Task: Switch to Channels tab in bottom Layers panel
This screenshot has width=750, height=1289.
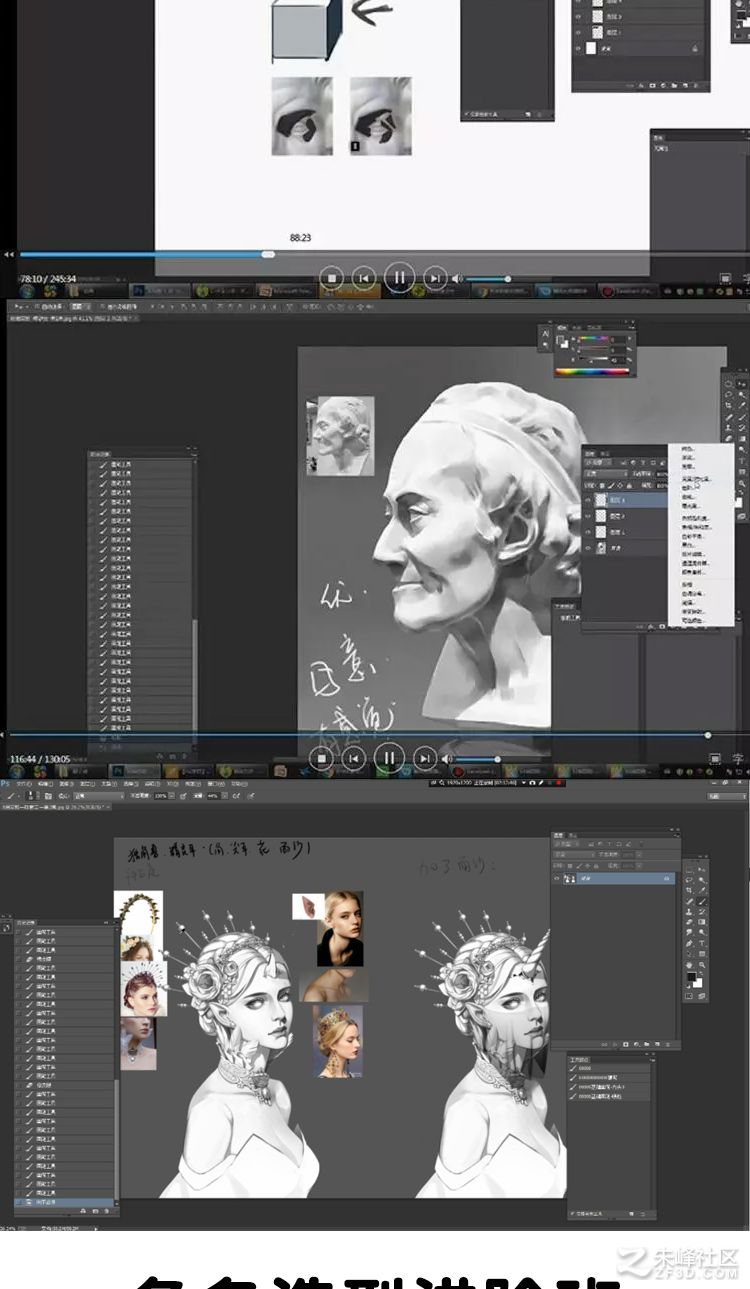Action: coord(573,835)
